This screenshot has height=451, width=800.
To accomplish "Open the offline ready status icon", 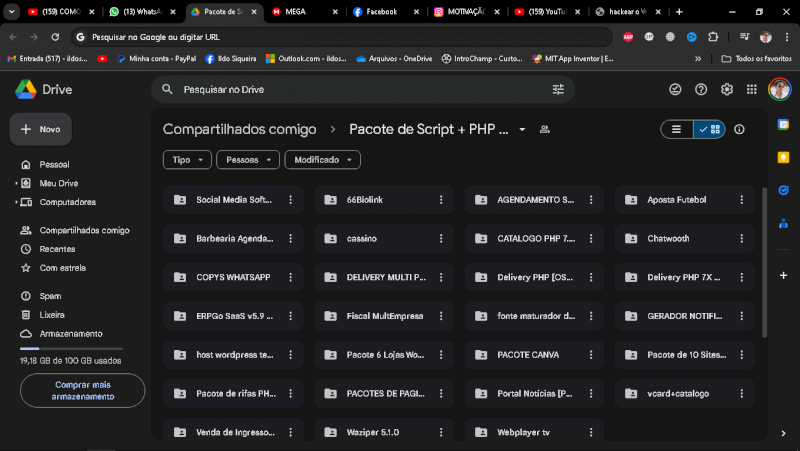I will 675,90.
